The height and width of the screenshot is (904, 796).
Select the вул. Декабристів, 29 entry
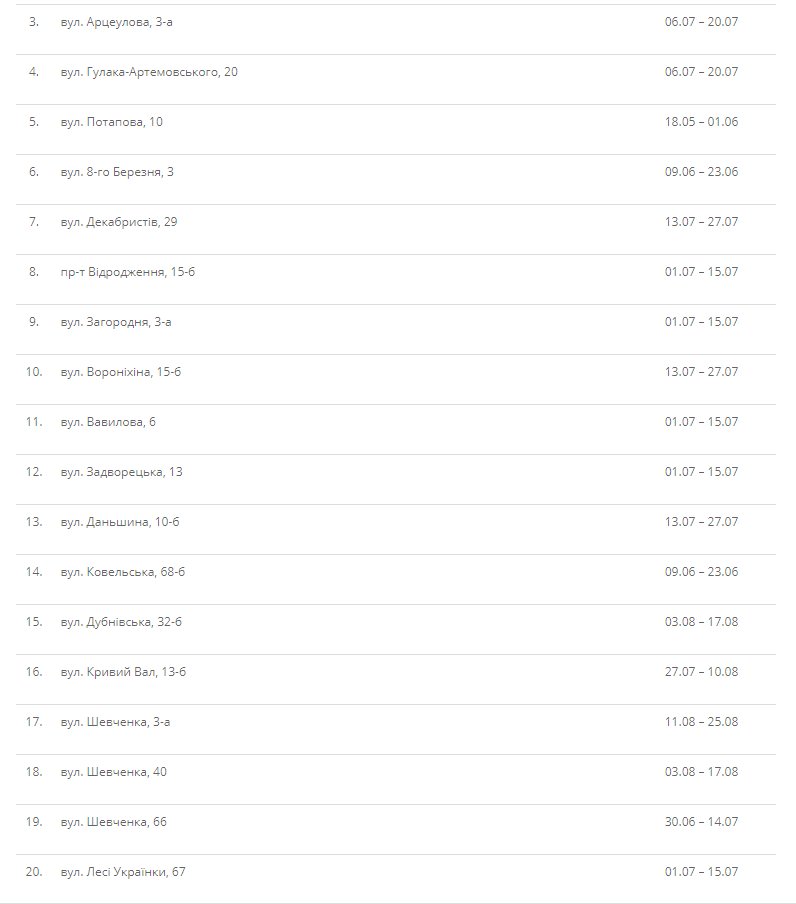click(119, 222)
